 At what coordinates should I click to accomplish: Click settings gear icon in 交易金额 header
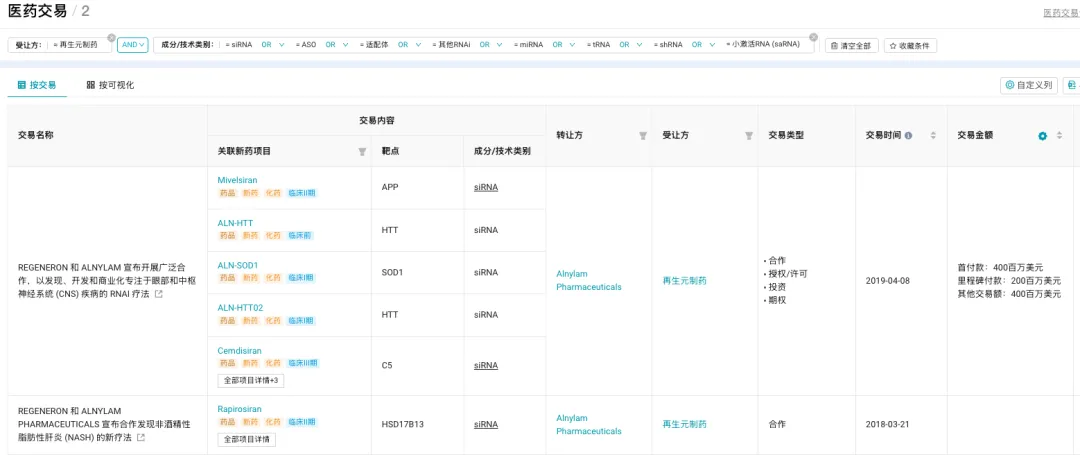pyautogui.click(x=1042, y=136)
